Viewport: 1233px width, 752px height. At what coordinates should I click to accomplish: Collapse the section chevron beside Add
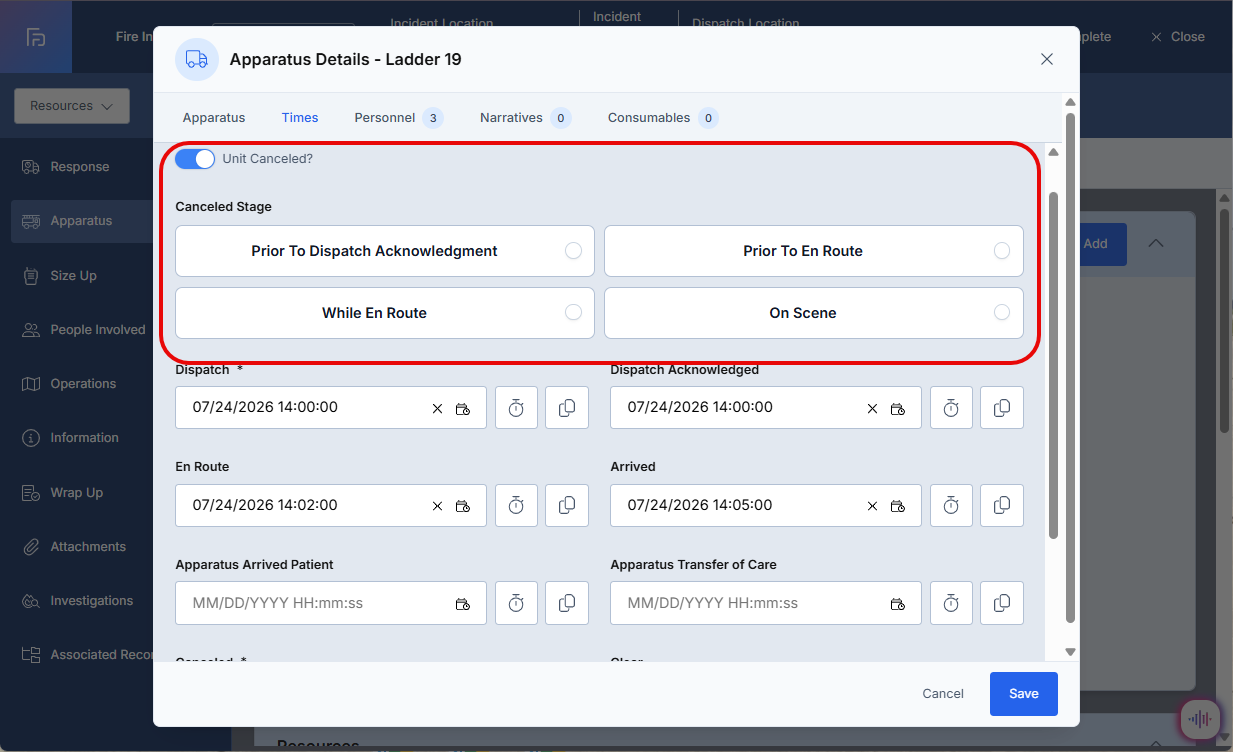coord(1155,243)
